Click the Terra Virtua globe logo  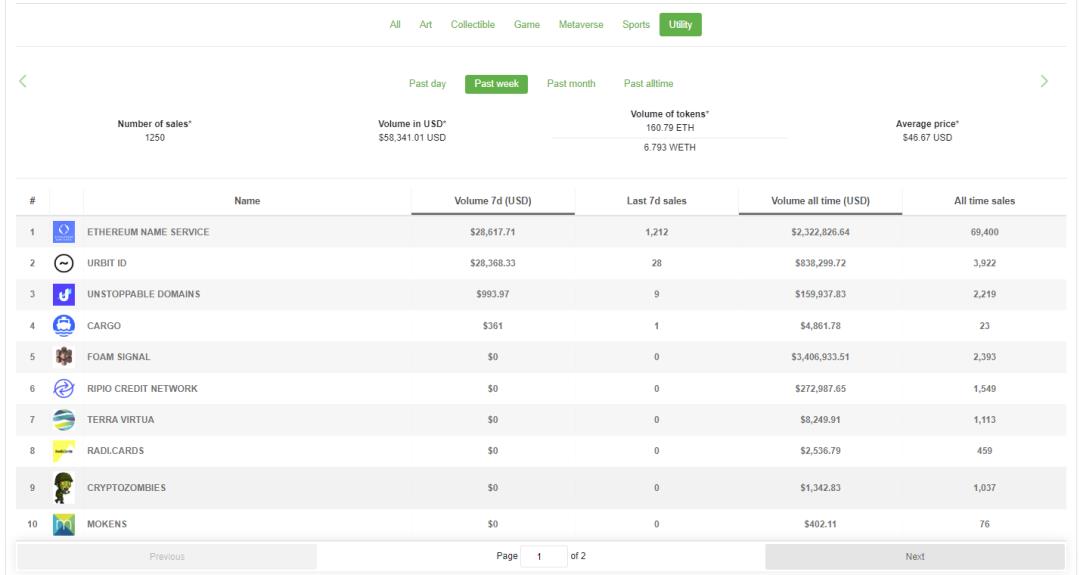click(x=64, y=419)
